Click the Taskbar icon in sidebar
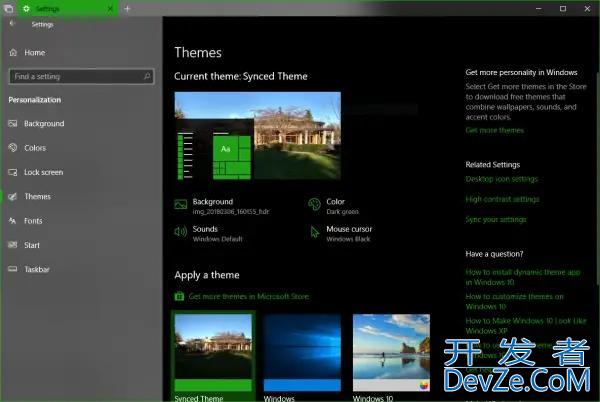Image resolution: width=600 pixels, height=402 pixels. point(13,269)
